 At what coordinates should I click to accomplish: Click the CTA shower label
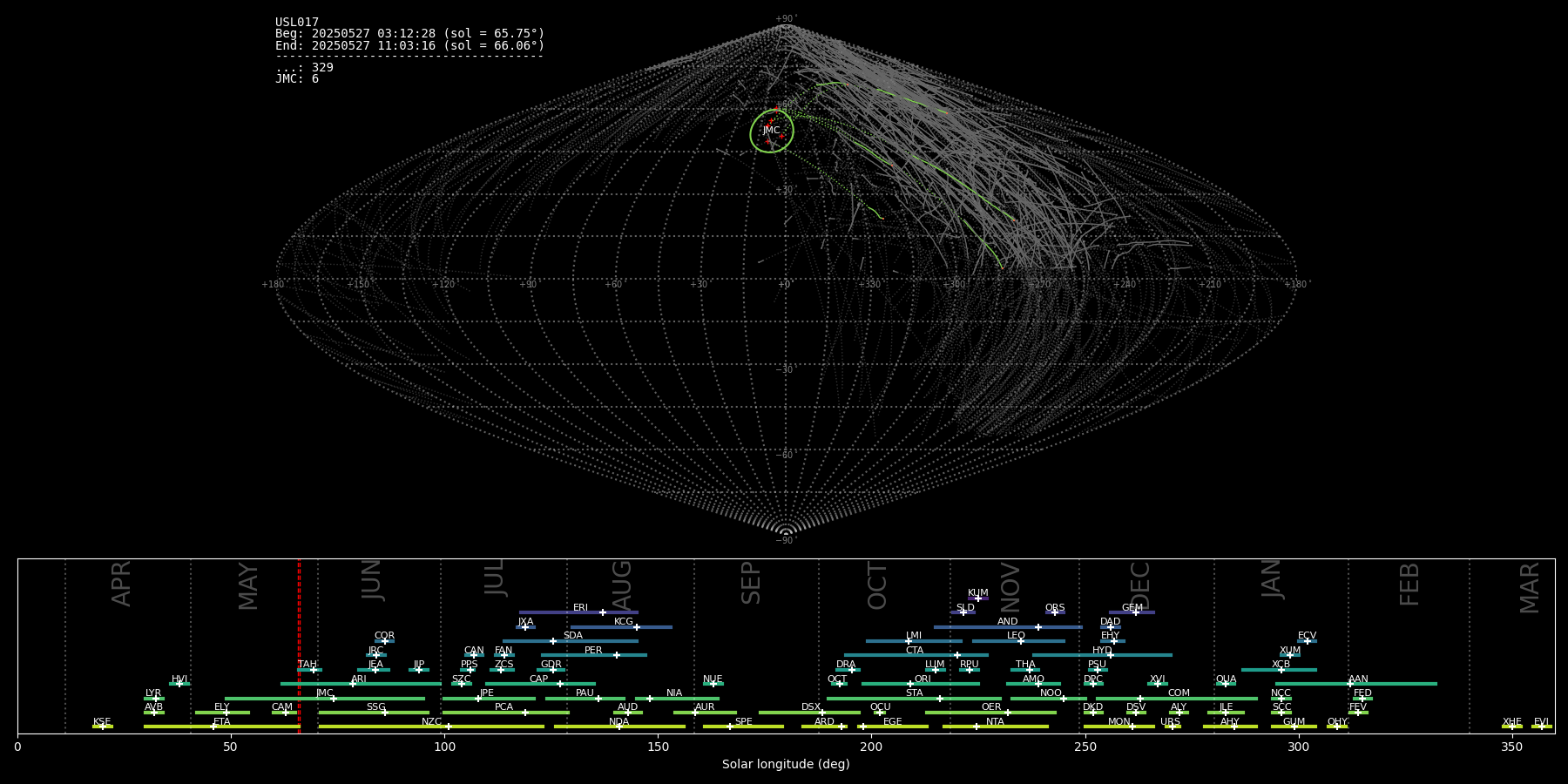[x=914, y=651]
